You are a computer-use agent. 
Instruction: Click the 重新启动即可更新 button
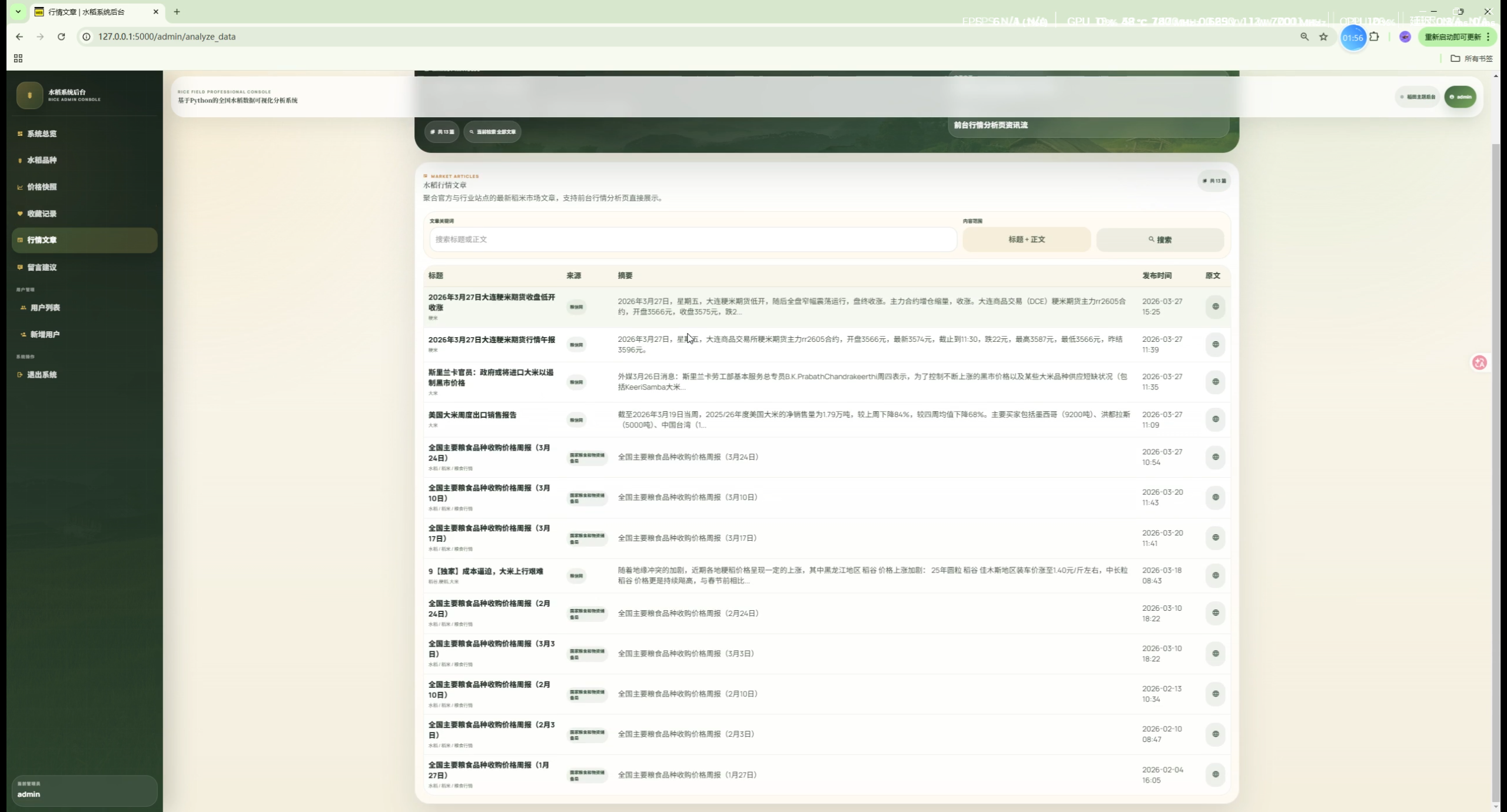(1452, 36)
